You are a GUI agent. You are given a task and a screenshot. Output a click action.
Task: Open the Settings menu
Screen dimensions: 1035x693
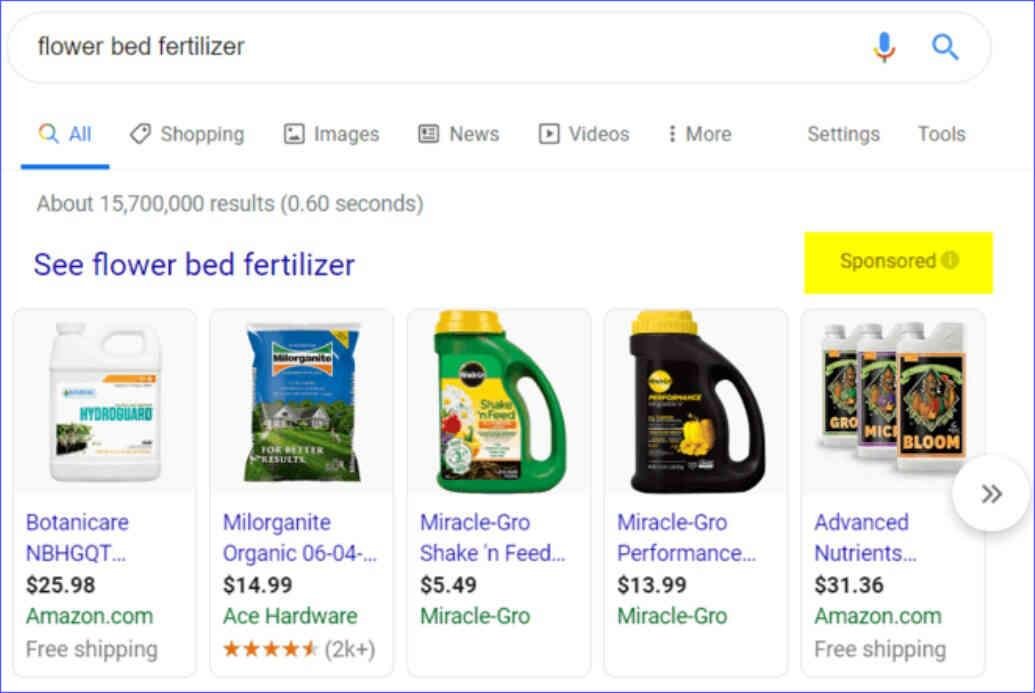(x=842, y=133)
